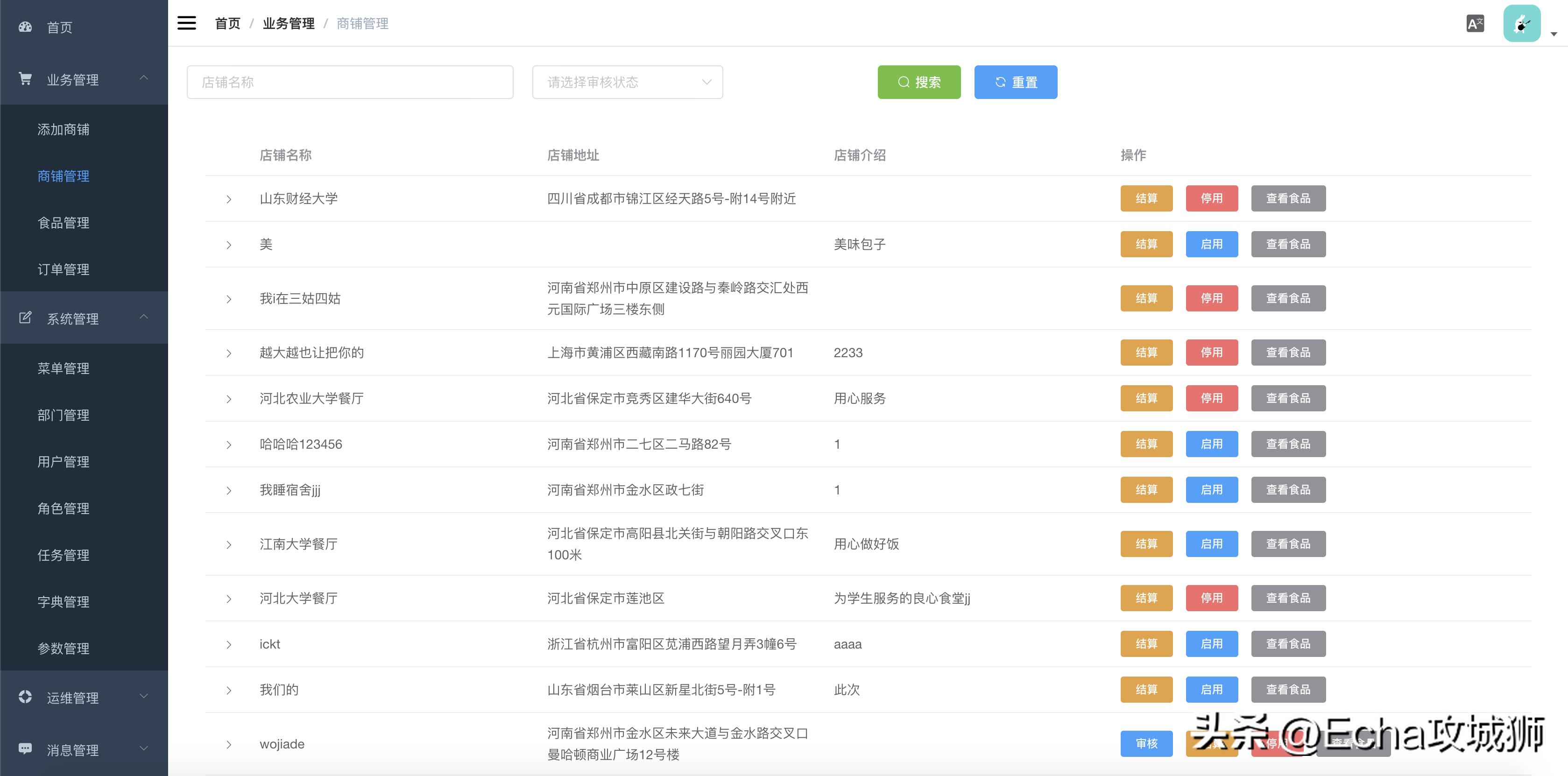Collapse the 业务管理 submenu with its chevron
Viewport: 1568px width, 776px height.
144,78
